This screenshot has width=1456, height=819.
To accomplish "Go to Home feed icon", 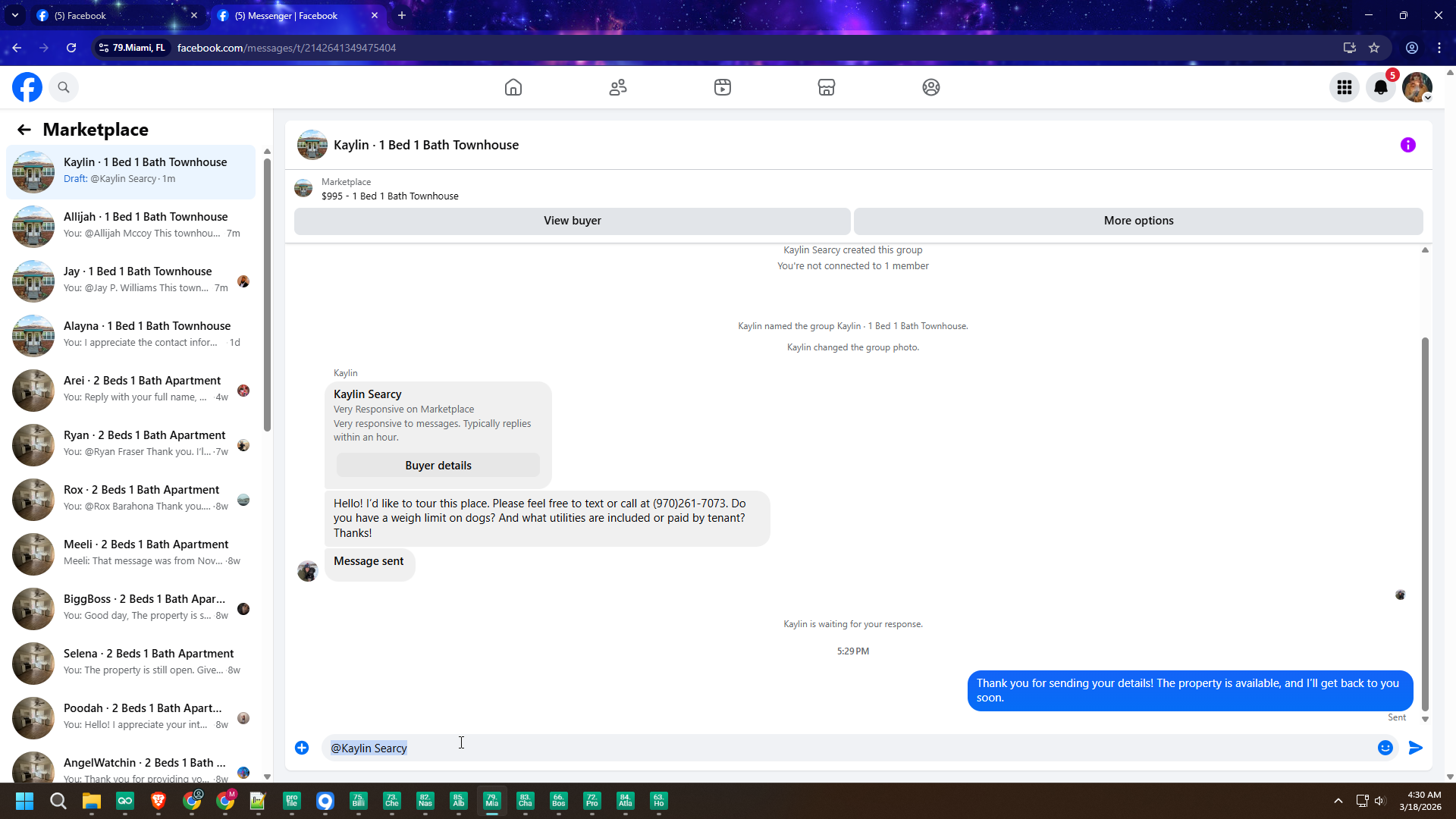I will [x=513, y=87].
